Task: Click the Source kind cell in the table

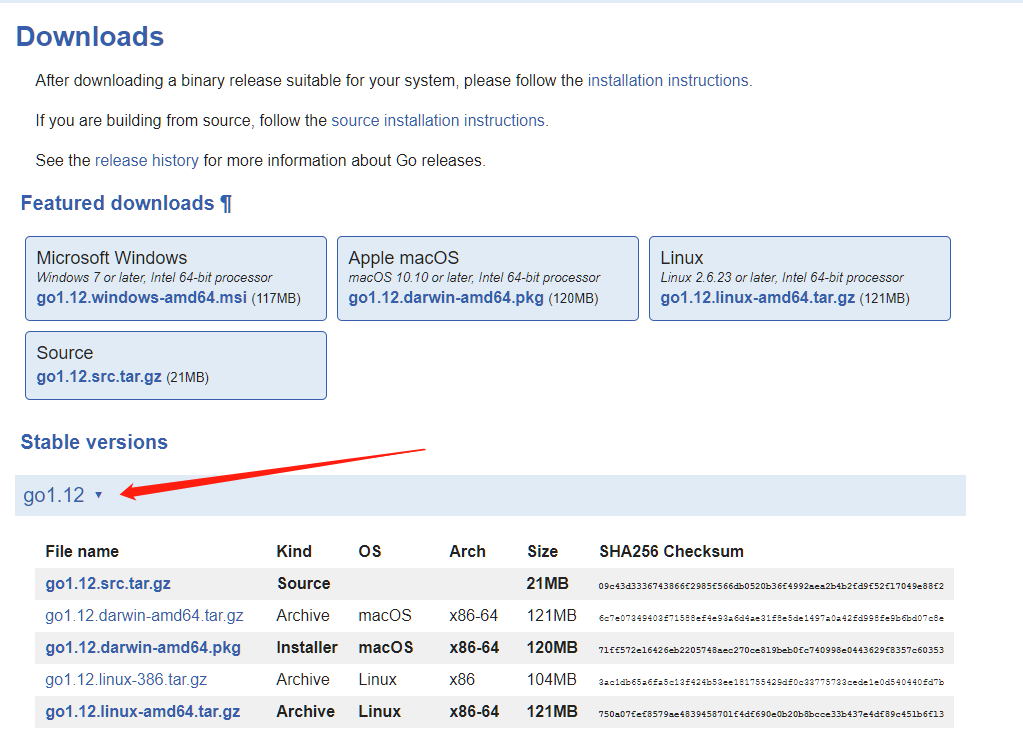Action: click(303, 584)
